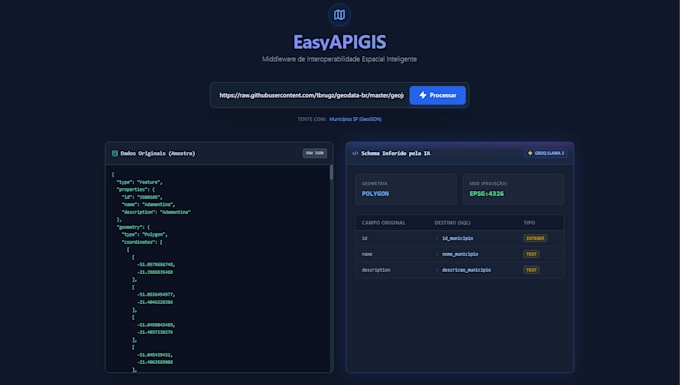
Task: Click the GROQ LLAMA 3 badge
Action: point(546,153)
